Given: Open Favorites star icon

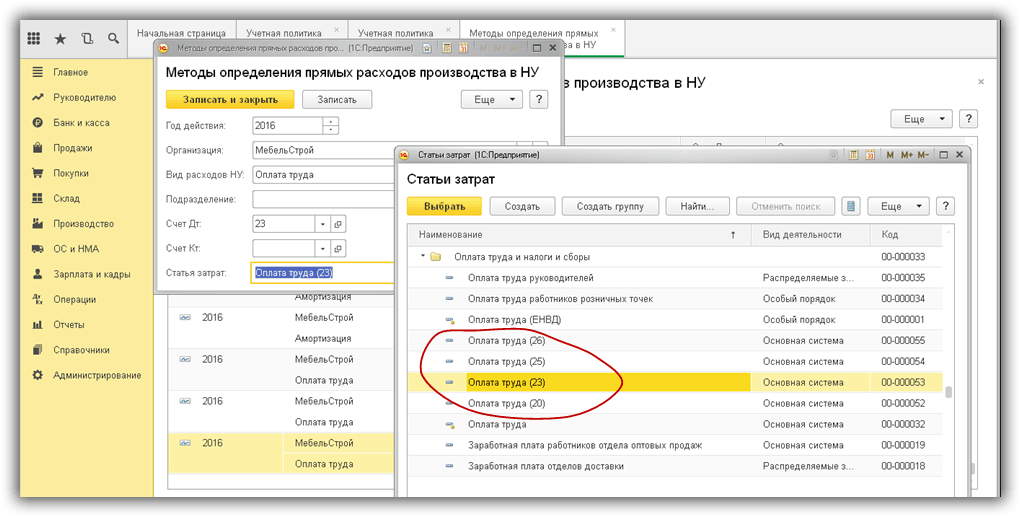Looking at the screenshot, I should coord(61,39).
